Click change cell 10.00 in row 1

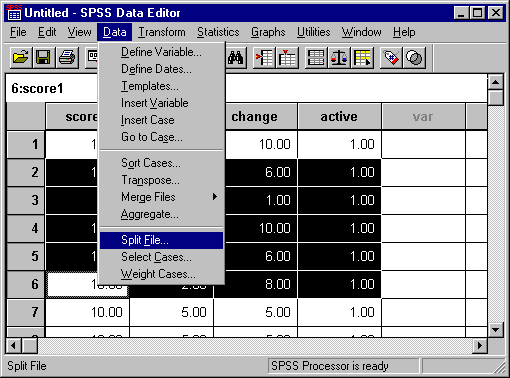click(261, 144)
